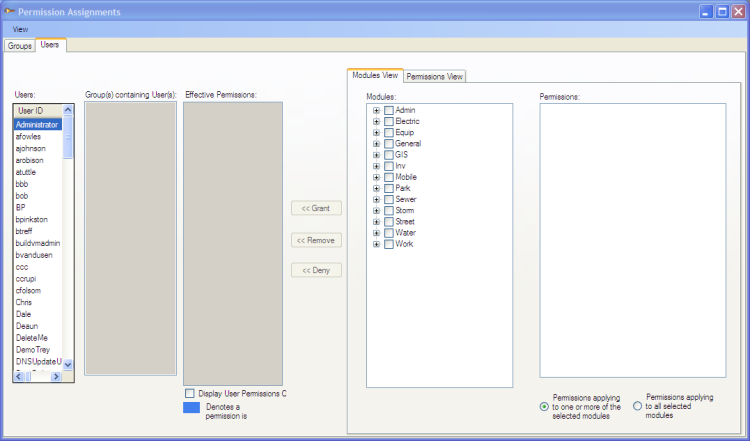Select permissions applying to one or more modules

click(544, 407)
